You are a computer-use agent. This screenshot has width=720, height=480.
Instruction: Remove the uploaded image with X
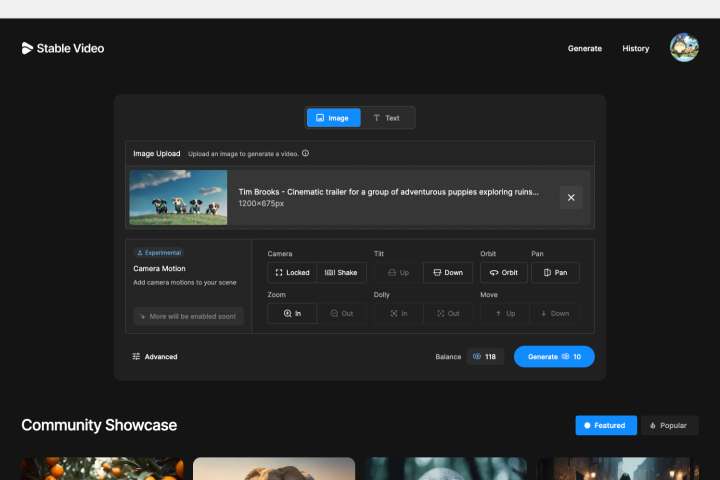[x=571, y=197]
